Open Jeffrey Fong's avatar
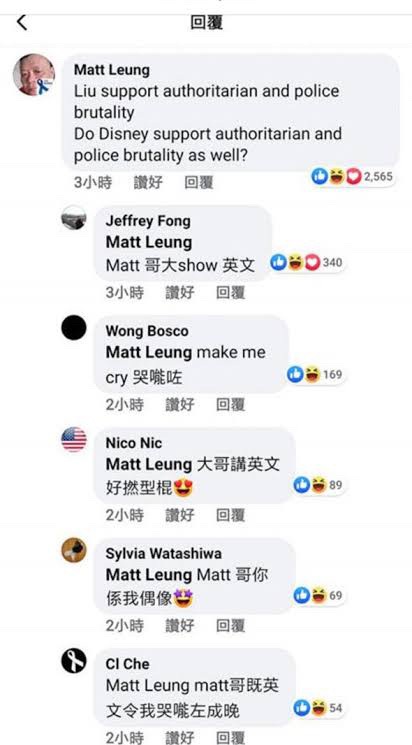Image resolution: width=412 pixels, height=745 pixels. tap(74, 218)
